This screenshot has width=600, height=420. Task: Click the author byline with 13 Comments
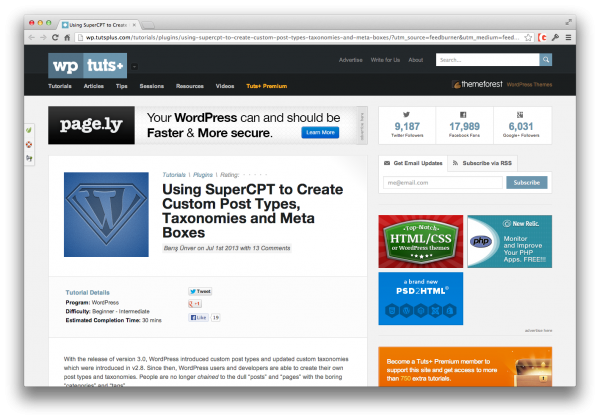pos(227,248)
